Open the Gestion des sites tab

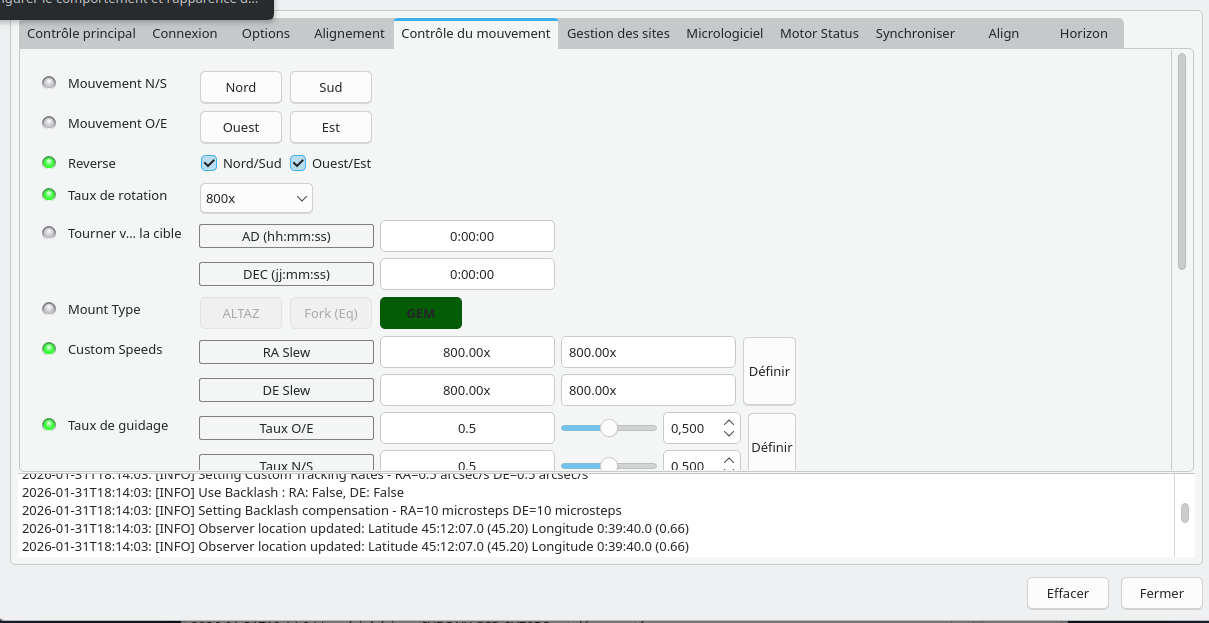[x=618, y=33]
